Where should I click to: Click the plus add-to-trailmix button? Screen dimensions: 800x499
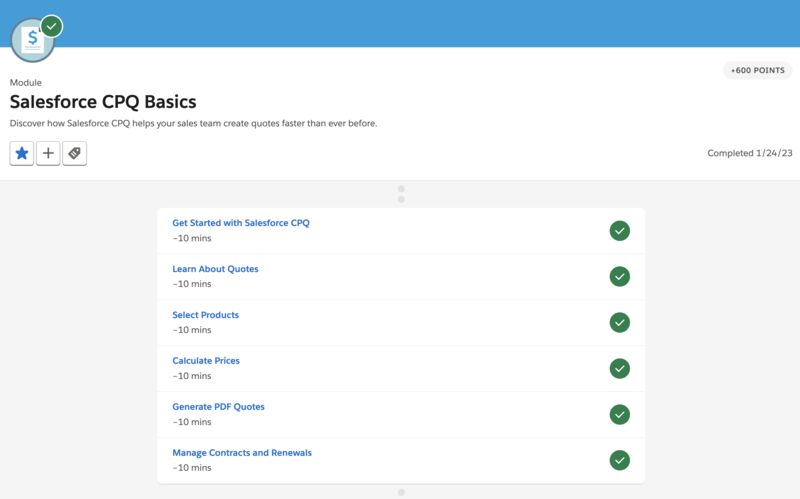click(x=48, y=153)
